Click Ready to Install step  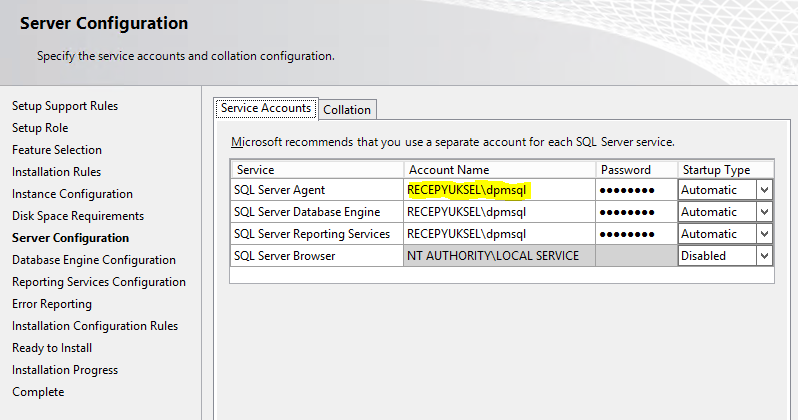(52, 348)
